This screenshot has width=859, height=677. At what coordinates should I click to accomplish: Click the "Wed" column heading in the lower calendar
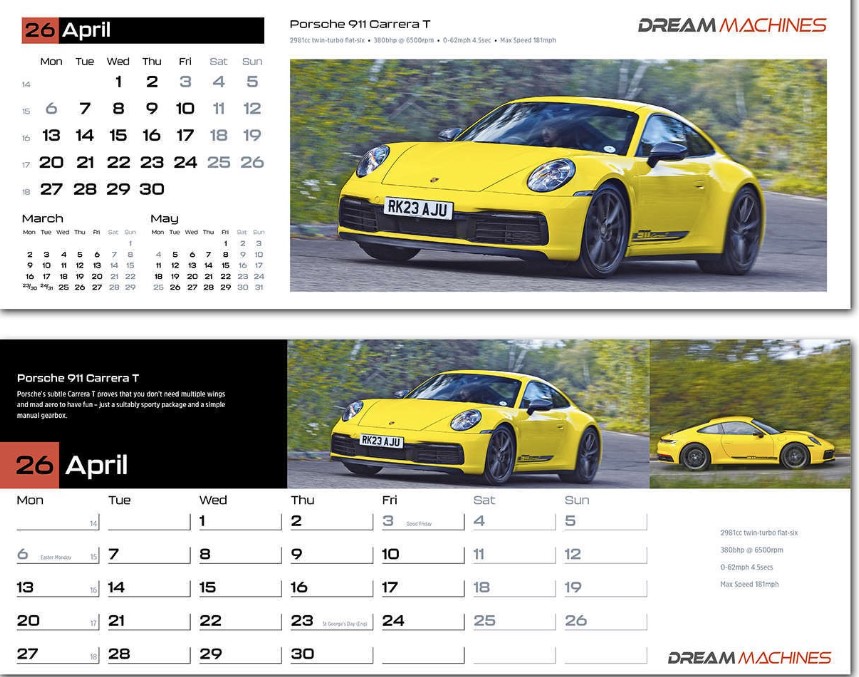click(x=213, y=500)
